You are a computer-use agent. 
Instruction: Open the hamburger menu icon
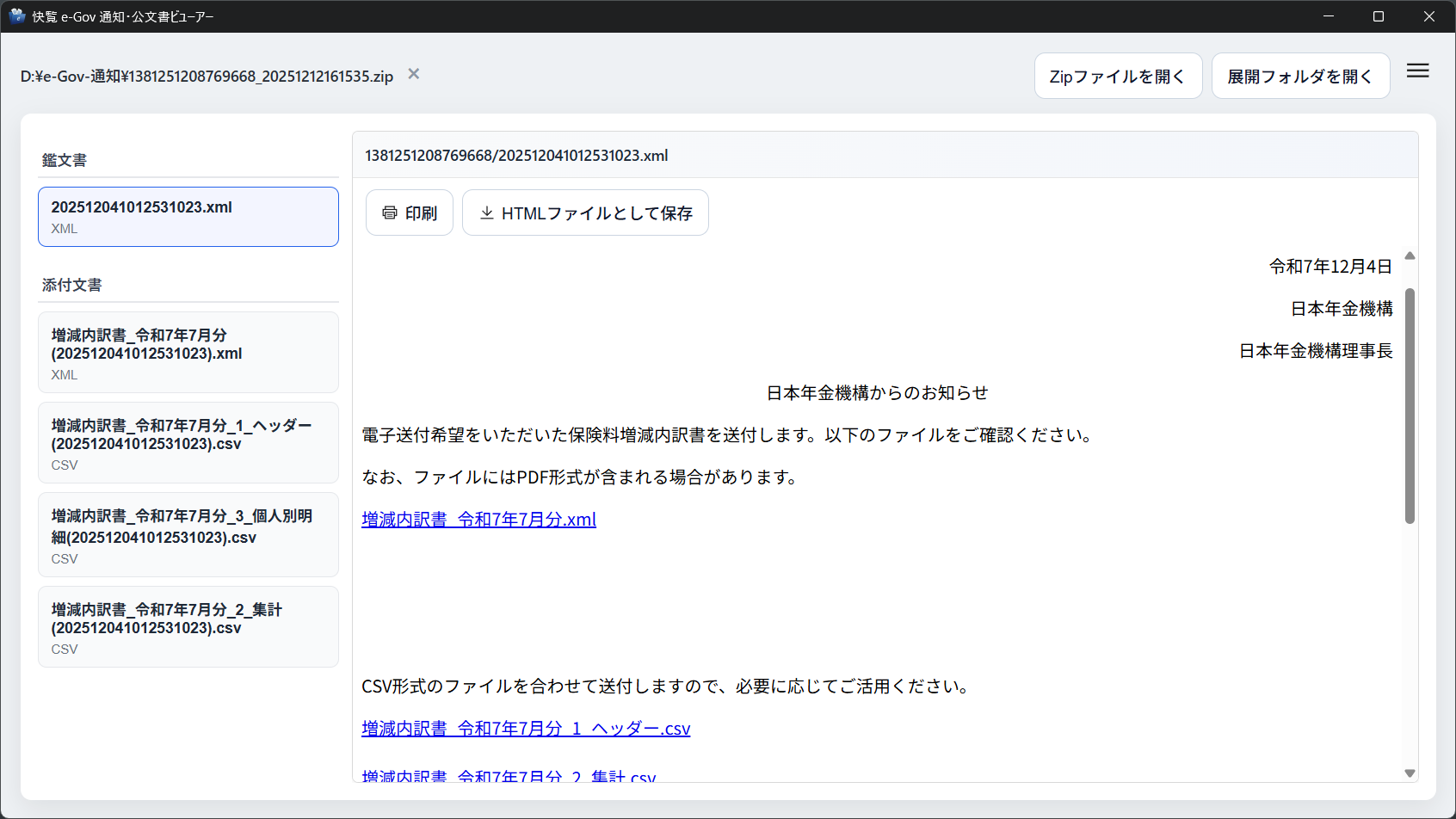(1417, 71)
